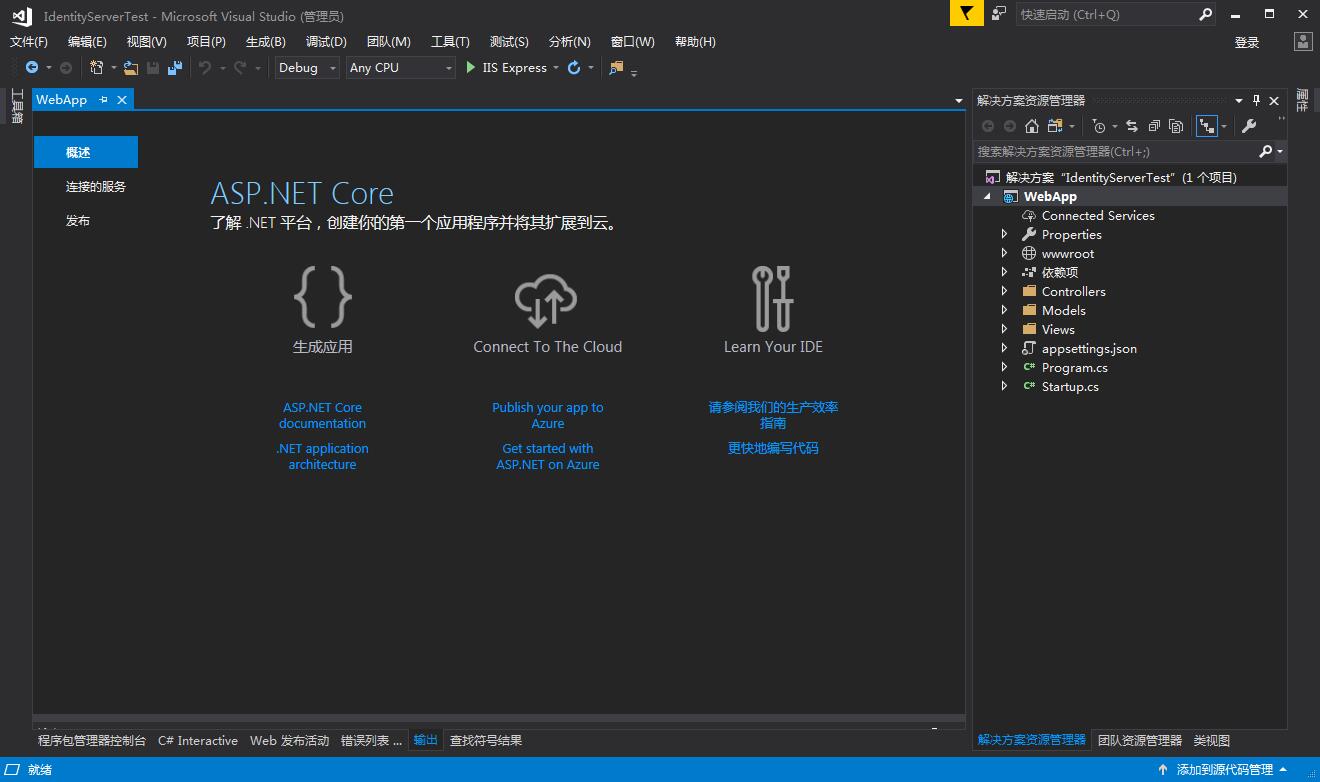Open the Debug configuration dropdown
This screenshot has height=782, width=1320.
pyautogui.click(x=308, y=68)
